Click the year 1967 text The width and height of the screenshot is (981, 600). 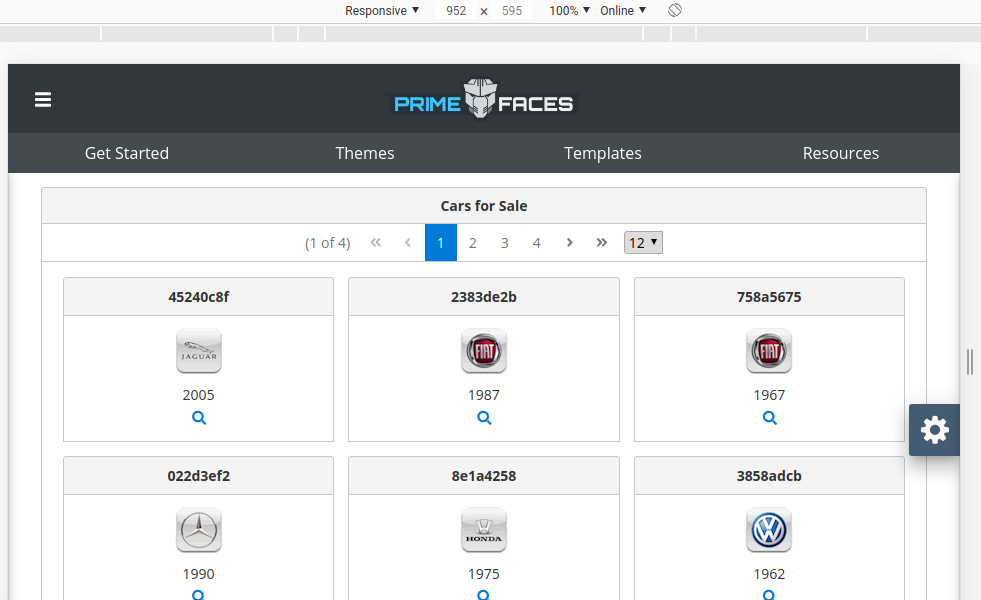pyautogui.click(x=769, y=395)
